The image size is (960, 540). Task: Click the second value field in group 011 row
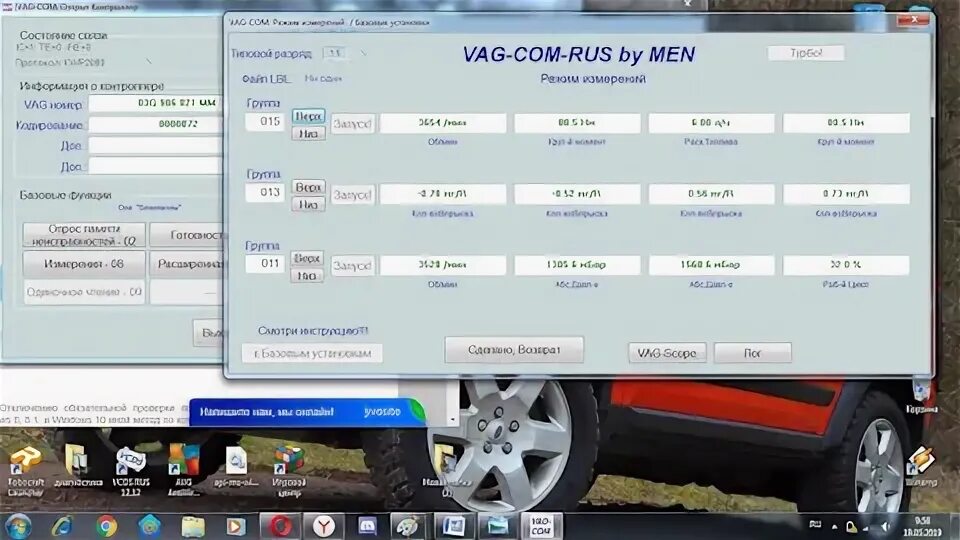(x=577, y=265)
